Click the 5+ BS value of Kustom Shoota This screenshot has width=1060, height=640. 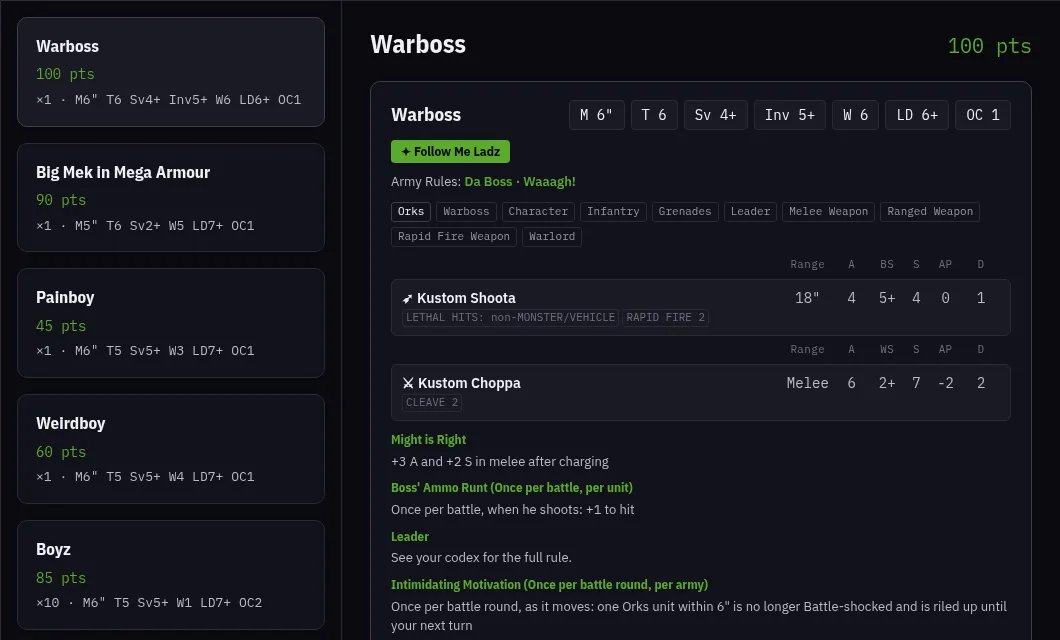click(x=887, y=298)
